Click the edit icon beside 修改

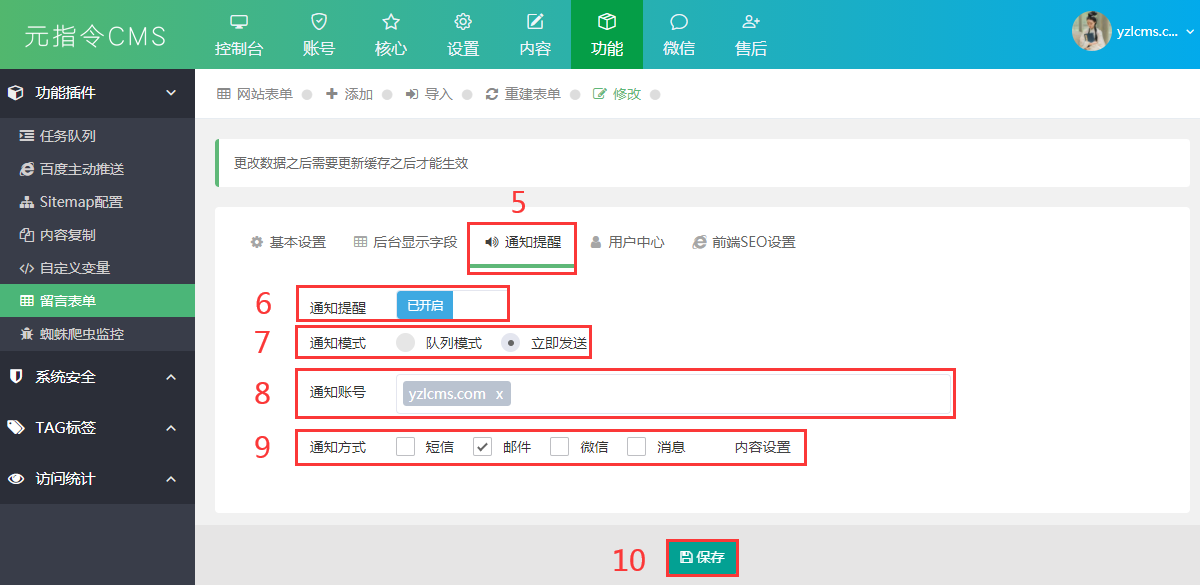point(600,94)
